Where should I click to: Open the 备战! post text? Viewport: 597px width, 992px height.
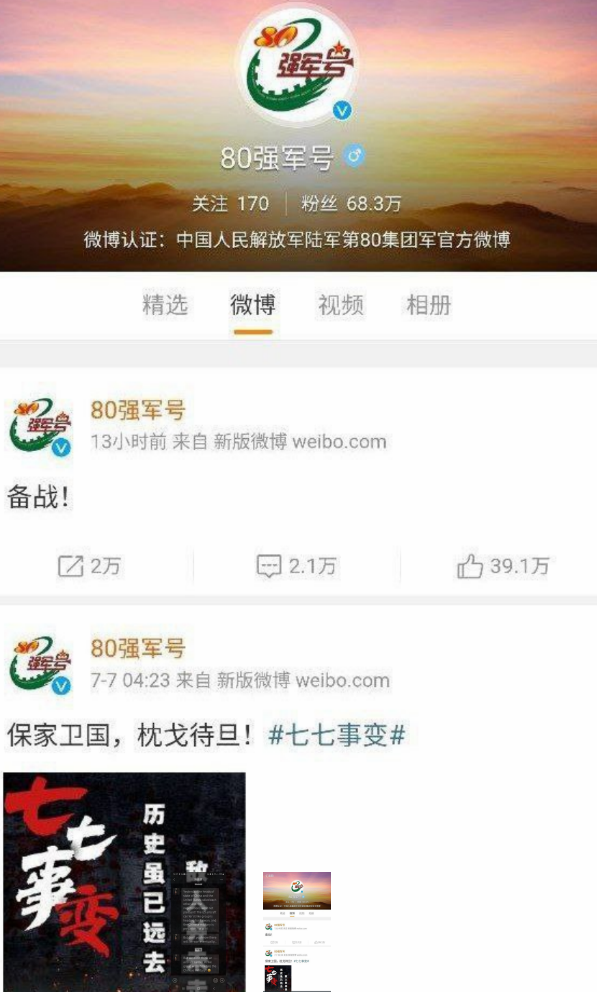coord(38,497)
